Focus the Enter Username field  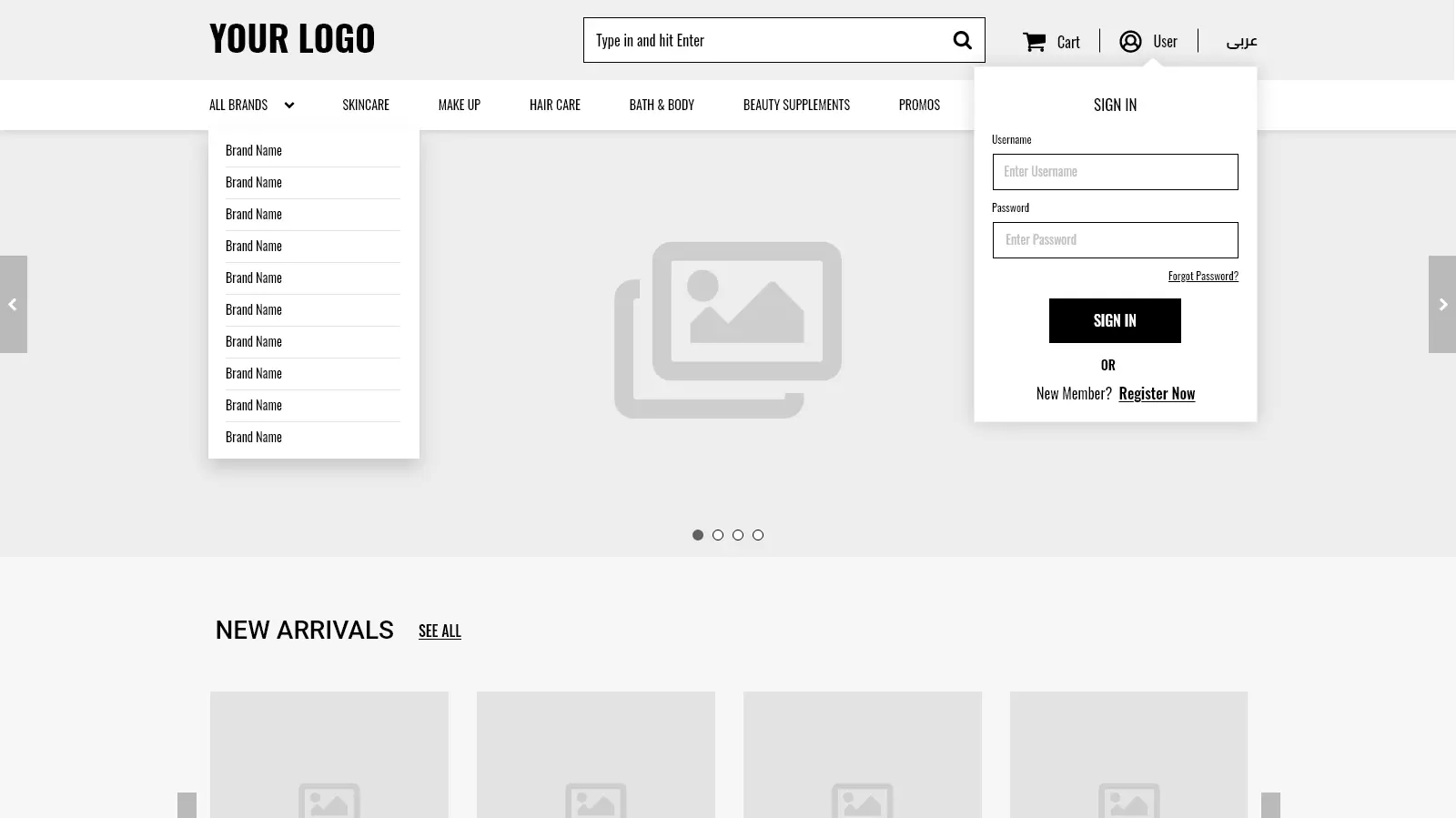pos(1115,172)
